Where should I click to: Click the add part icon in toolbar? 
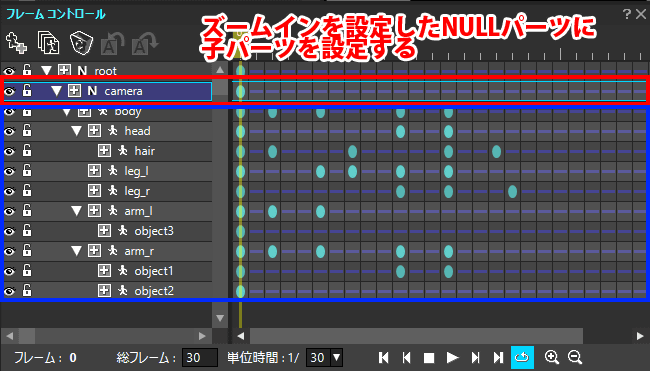16,43
